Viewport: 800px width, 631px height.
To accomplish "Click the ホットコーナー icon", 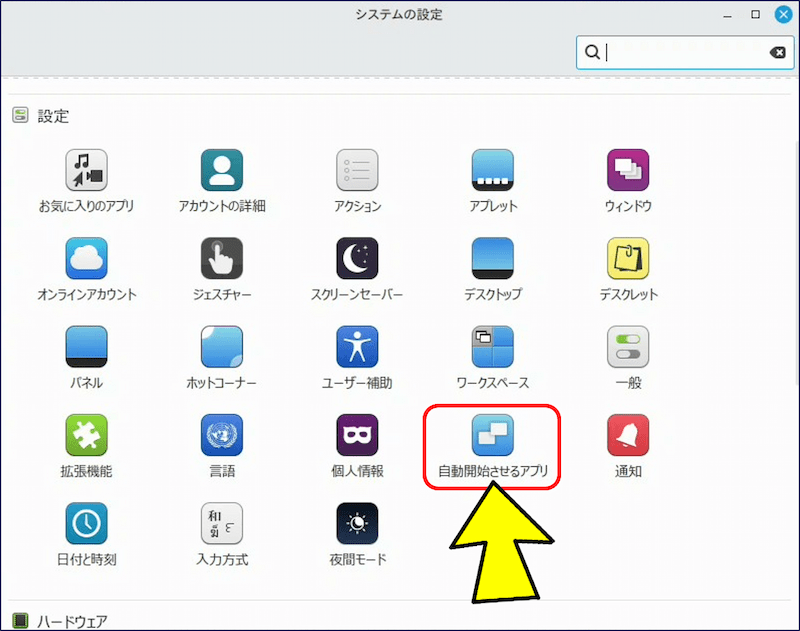I will 221,346.
